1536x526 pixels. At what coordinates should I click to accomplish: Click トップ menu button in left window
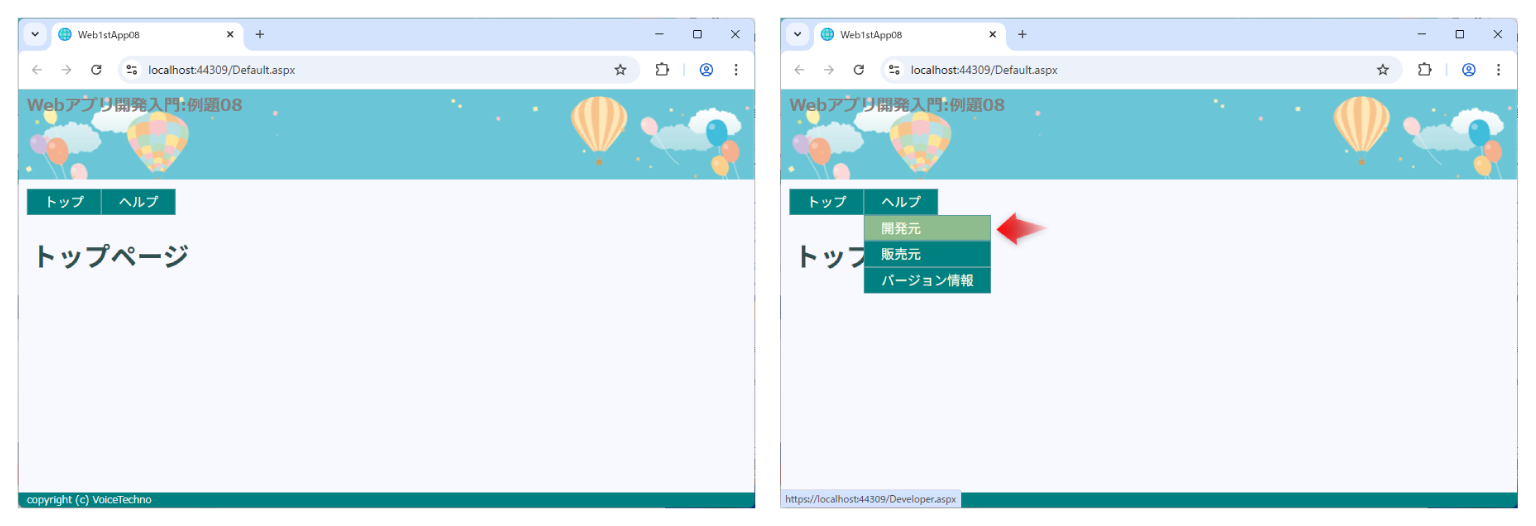pyautogui.click(x=64, y=202)
